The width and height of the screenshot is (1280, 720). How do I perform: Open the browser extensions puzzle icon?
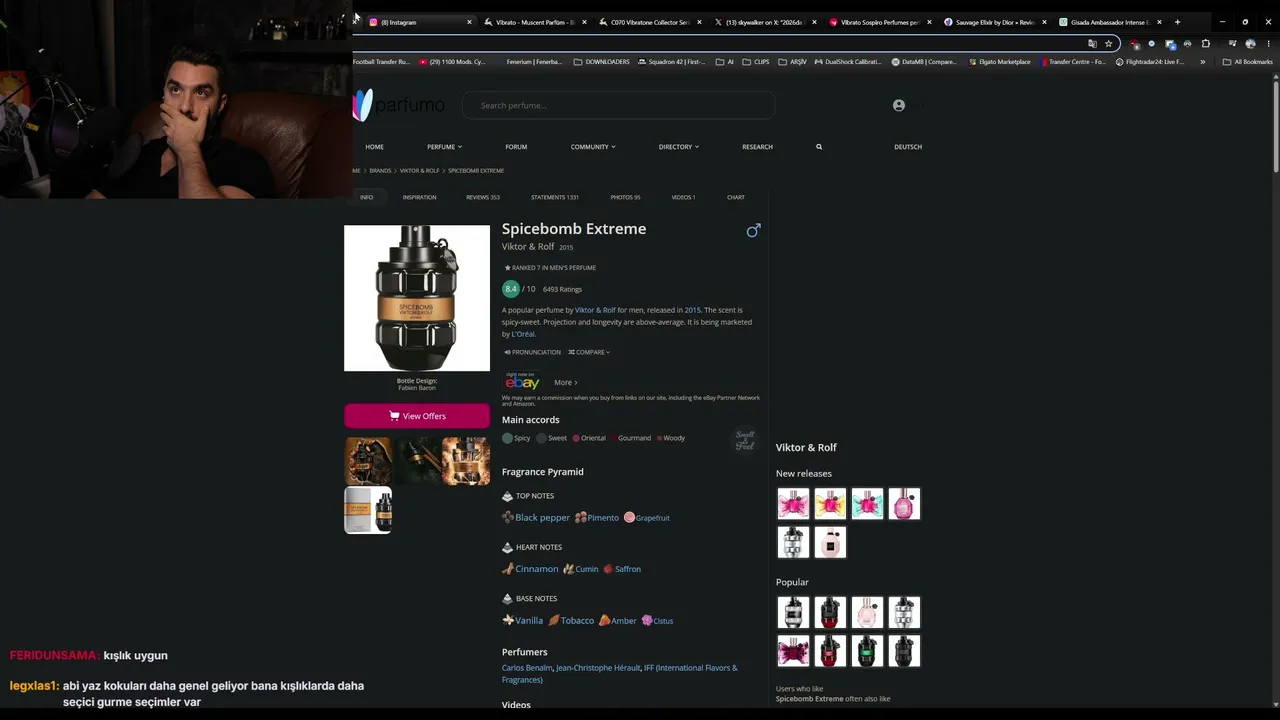coord(1205,44)
